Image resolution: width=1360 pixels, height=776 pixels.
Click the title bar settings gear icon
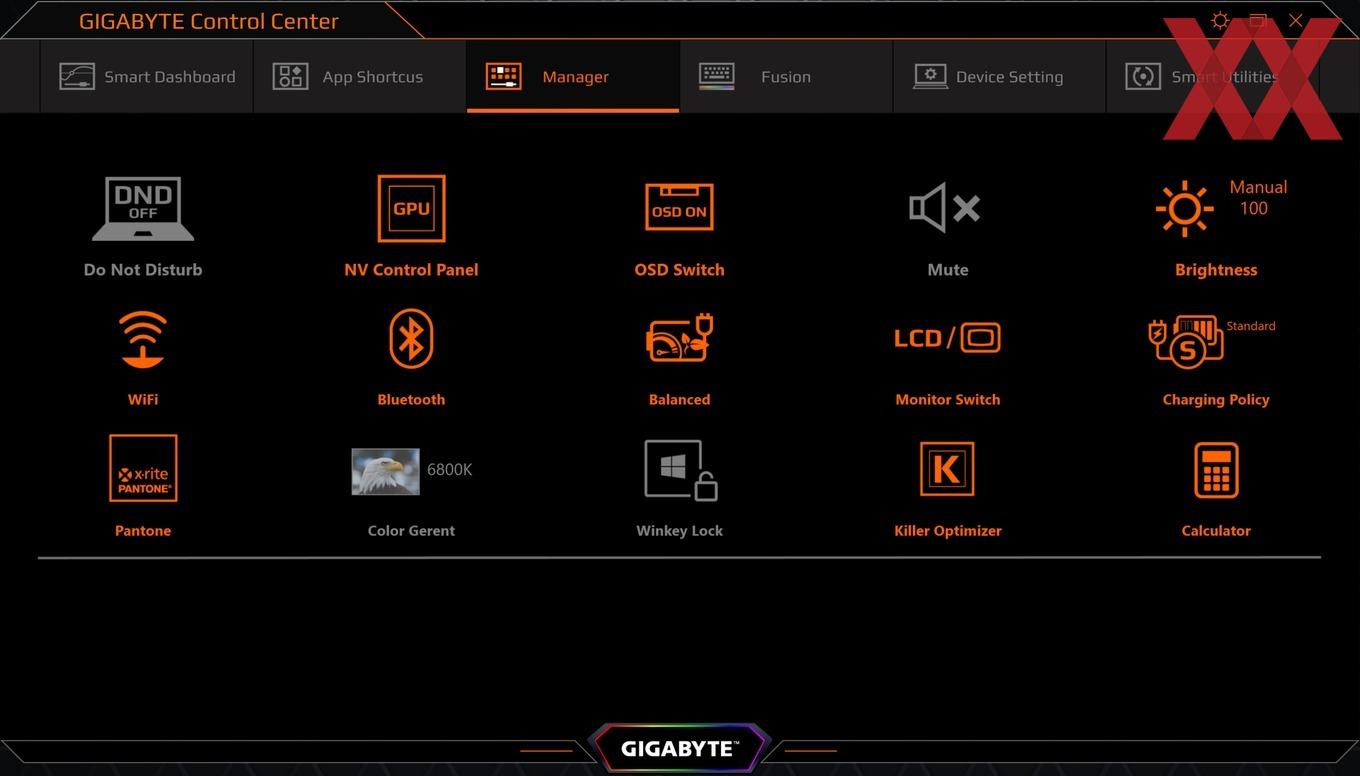(x=1220, y=20)
